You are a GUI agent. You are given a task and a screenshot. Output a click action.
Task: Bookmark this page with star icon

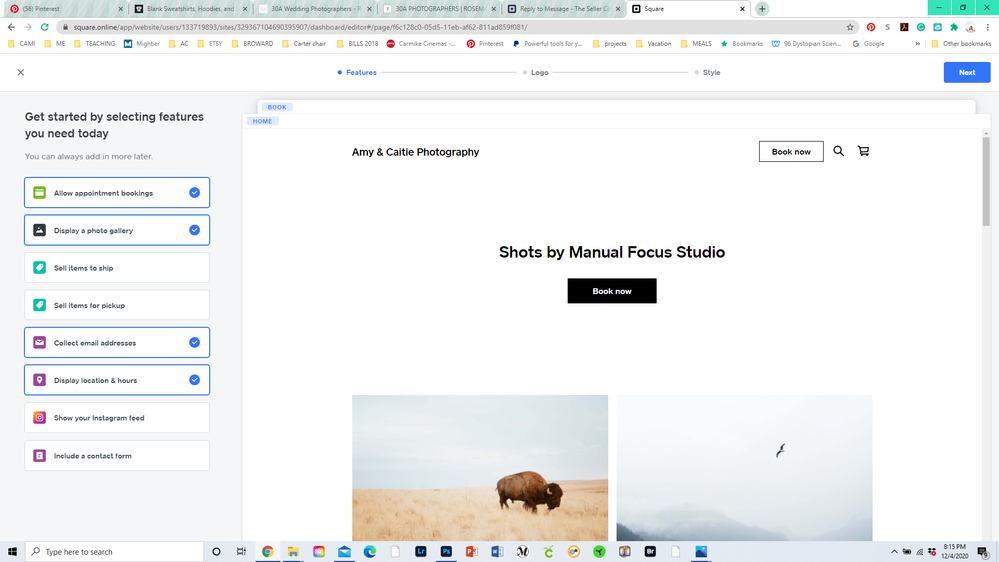coord(850,27)
